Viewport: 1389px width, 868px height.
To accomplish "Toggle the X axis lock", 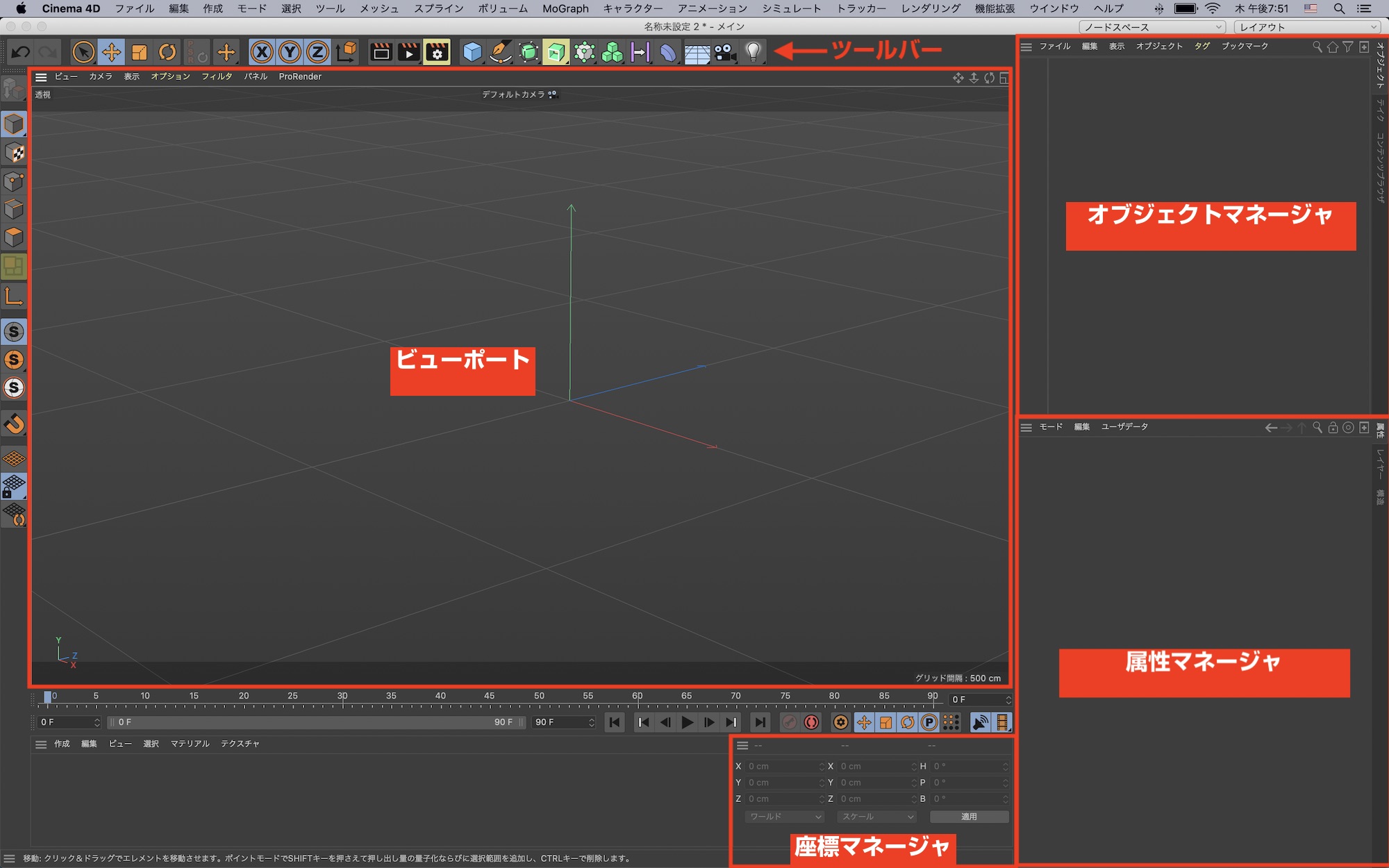I will (x=262, y=52).
